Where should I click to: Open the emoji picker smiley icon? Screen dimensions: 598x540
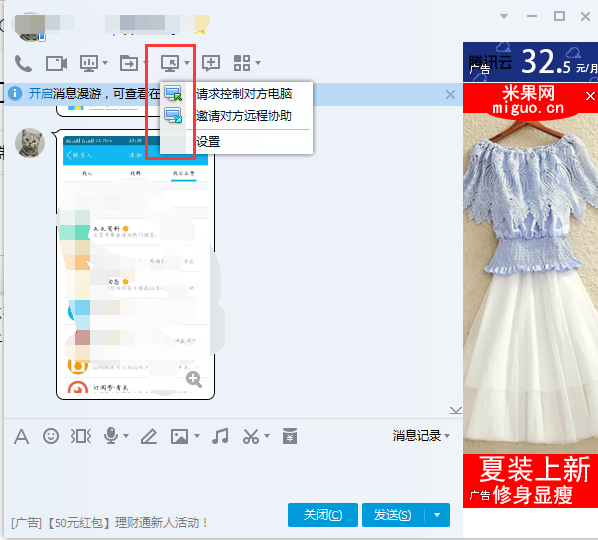[x=51, y=436]
